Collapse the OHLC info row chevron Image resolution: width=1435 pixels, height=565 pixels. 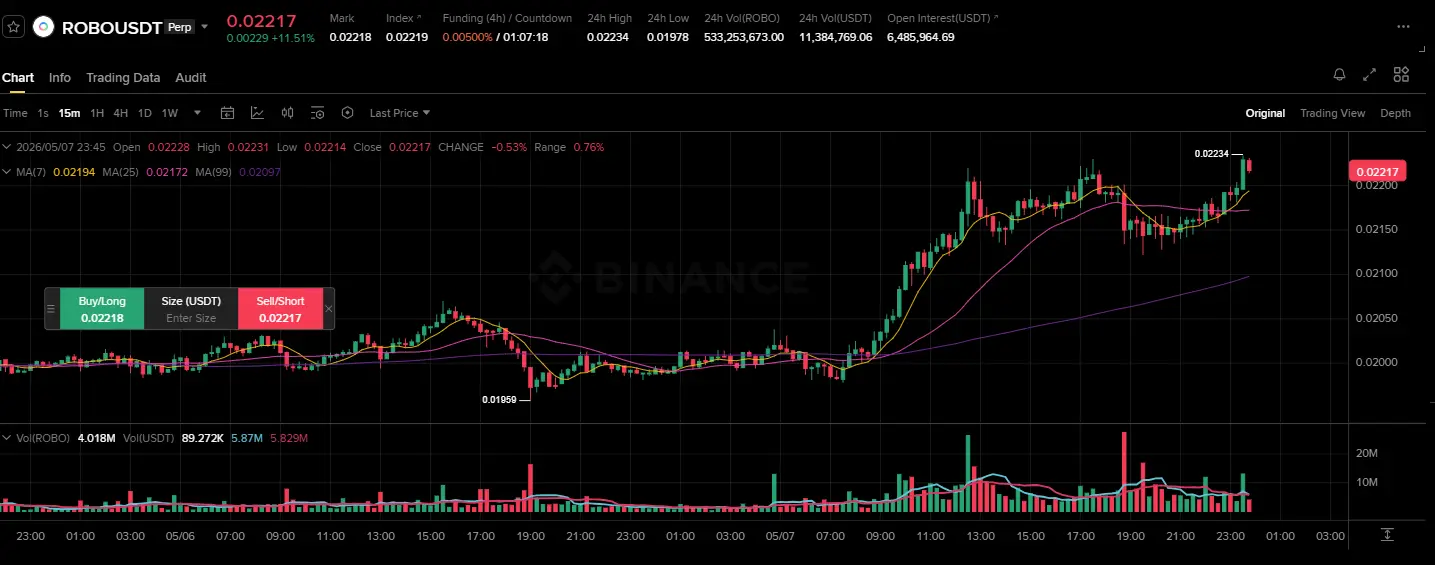[8, 147]
